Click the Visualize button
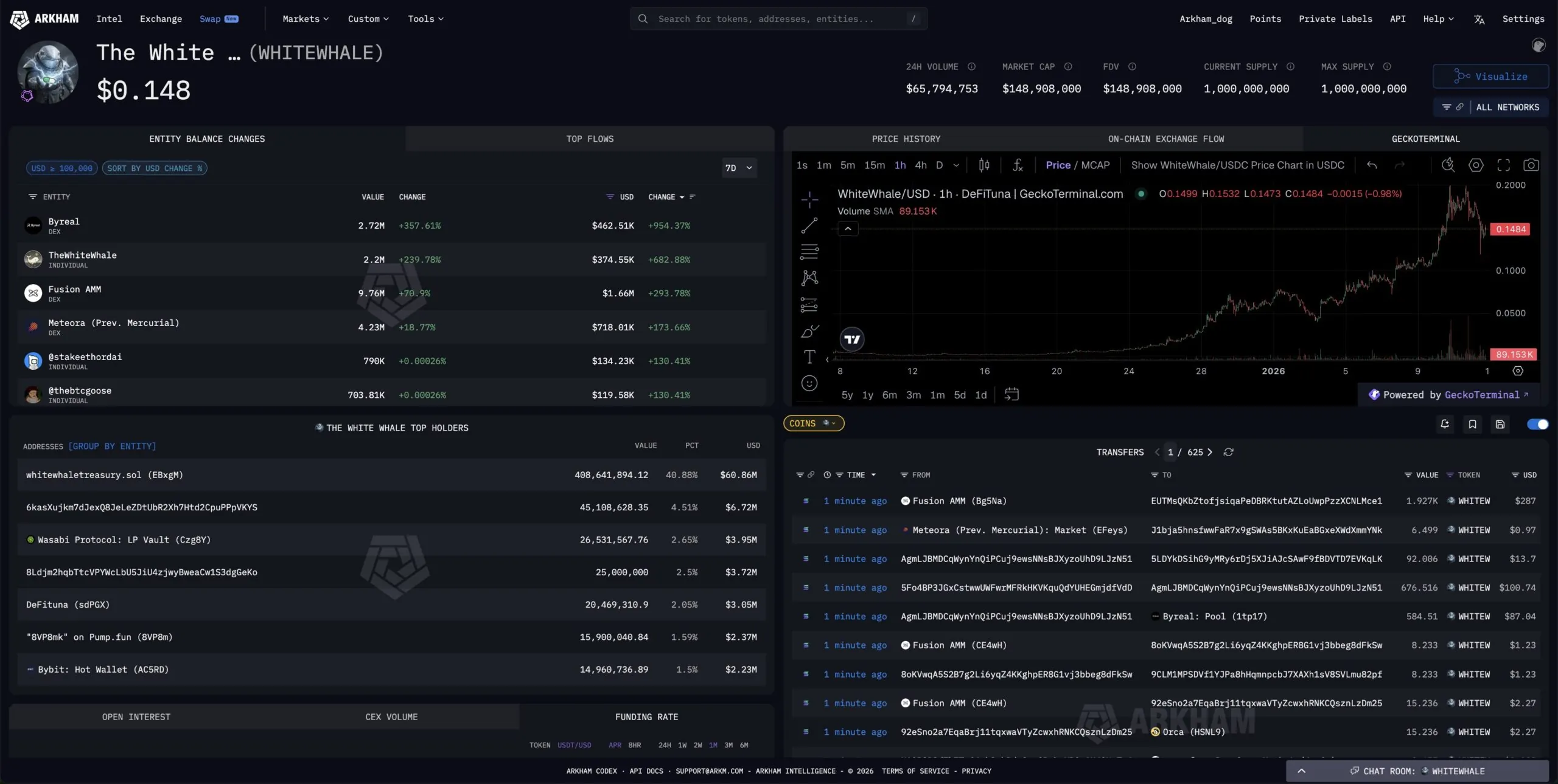 click(x=1490, y=77)
